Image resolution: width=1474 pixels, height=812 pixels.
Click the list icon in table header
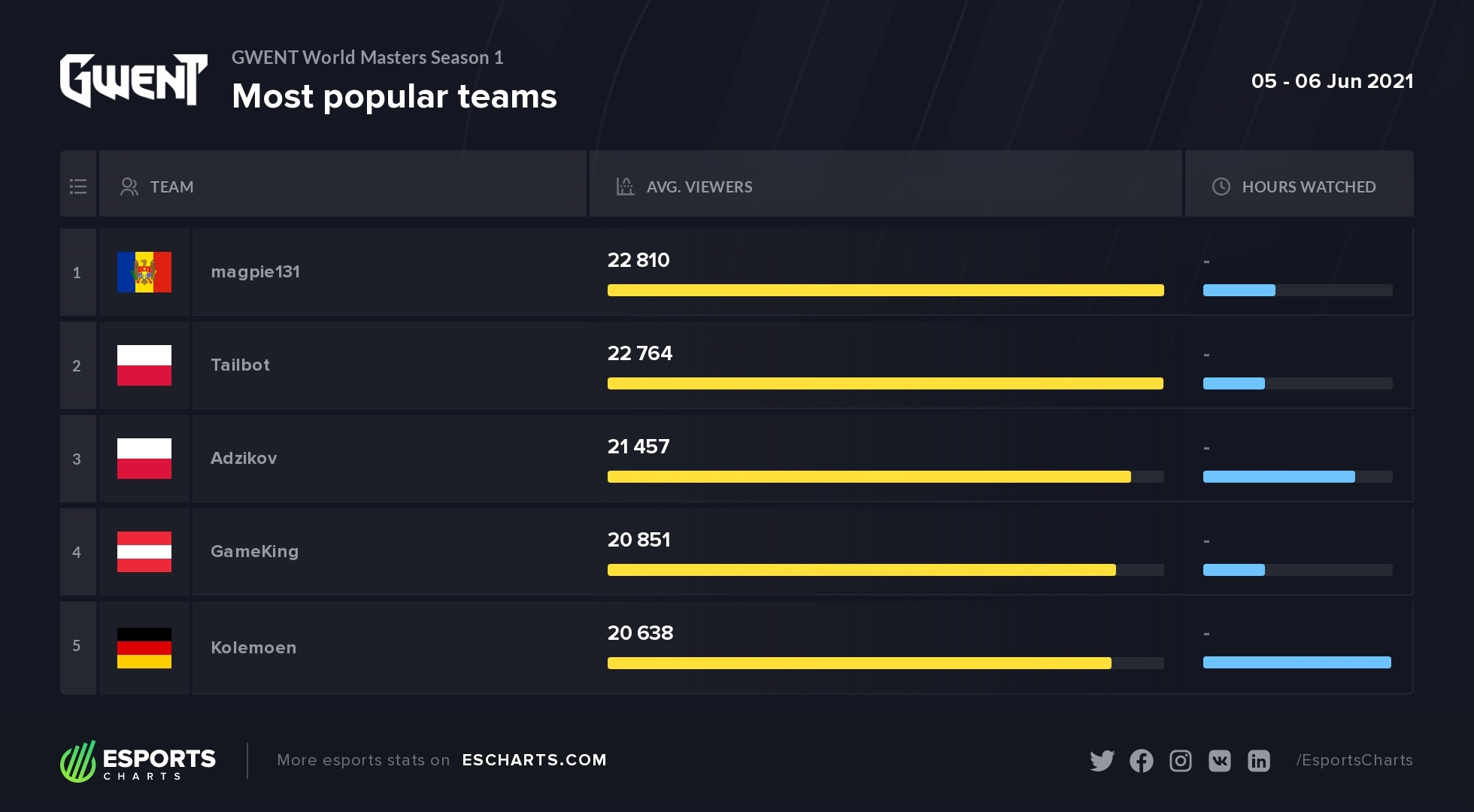(78, 186)
